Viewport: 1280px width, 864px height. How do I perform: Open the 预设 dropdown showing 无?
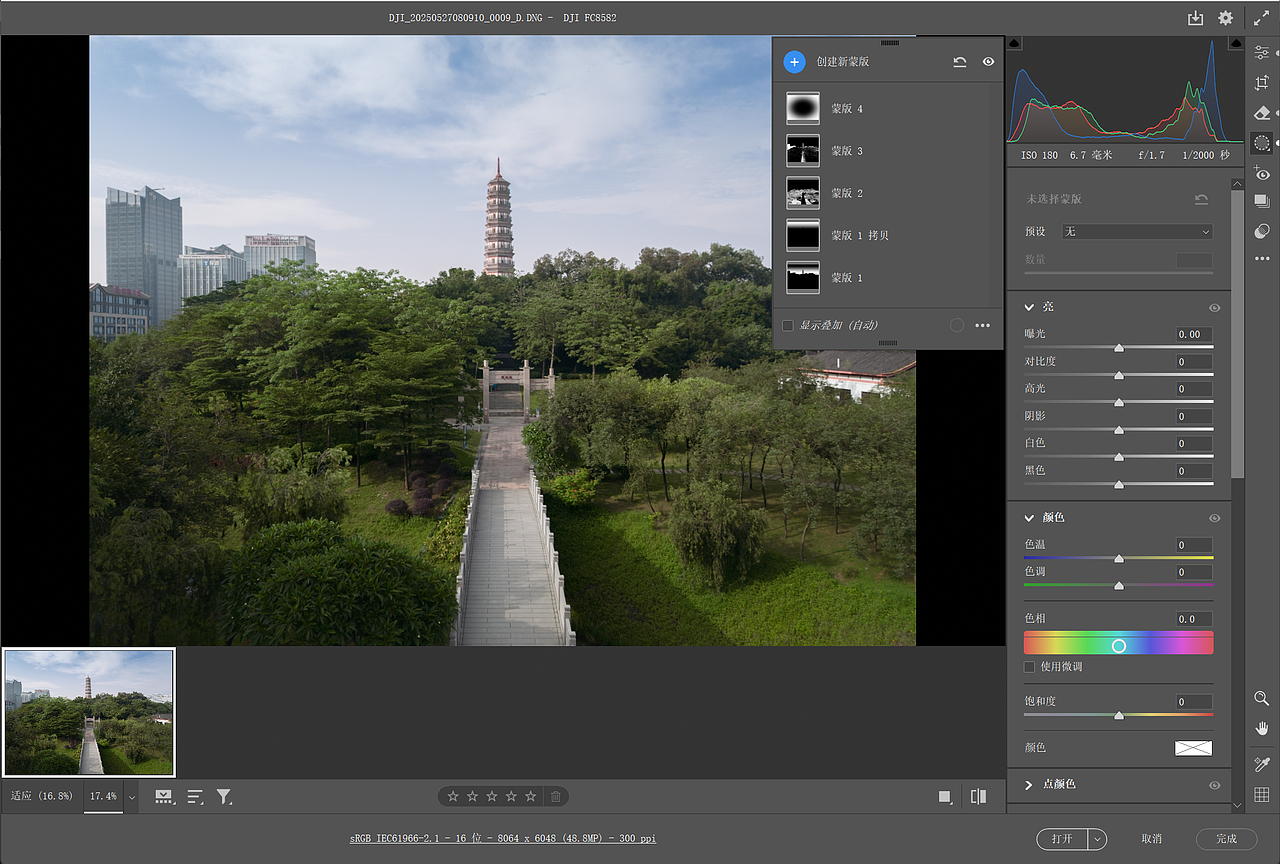tap(1137, 232)
